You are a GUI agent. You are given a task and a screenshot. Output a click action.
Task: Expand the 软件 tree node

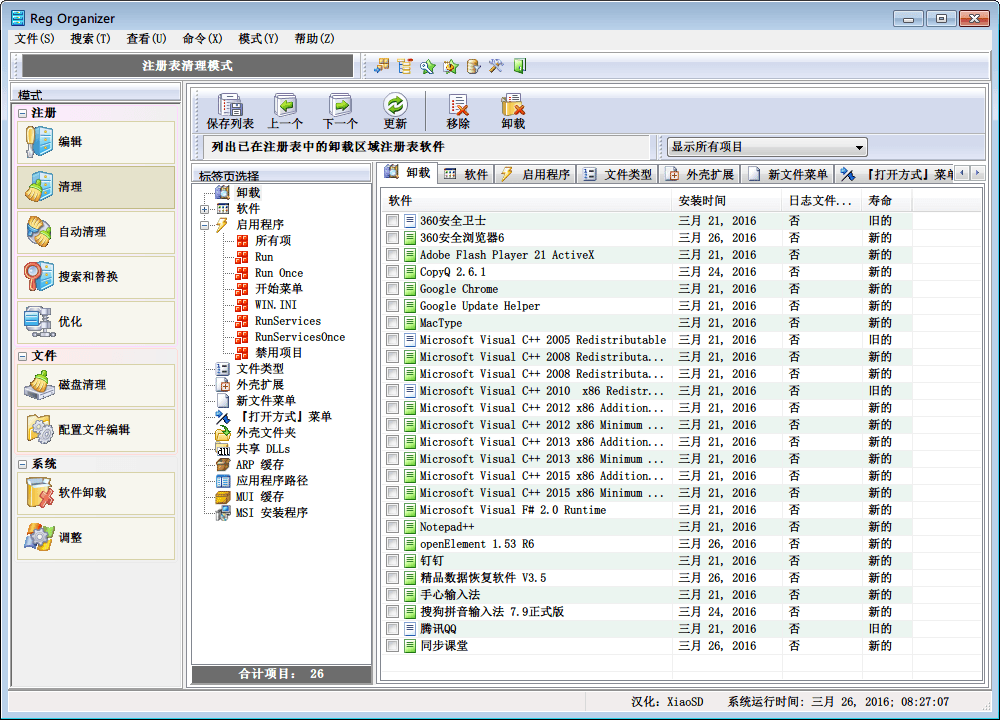point(204,209)
